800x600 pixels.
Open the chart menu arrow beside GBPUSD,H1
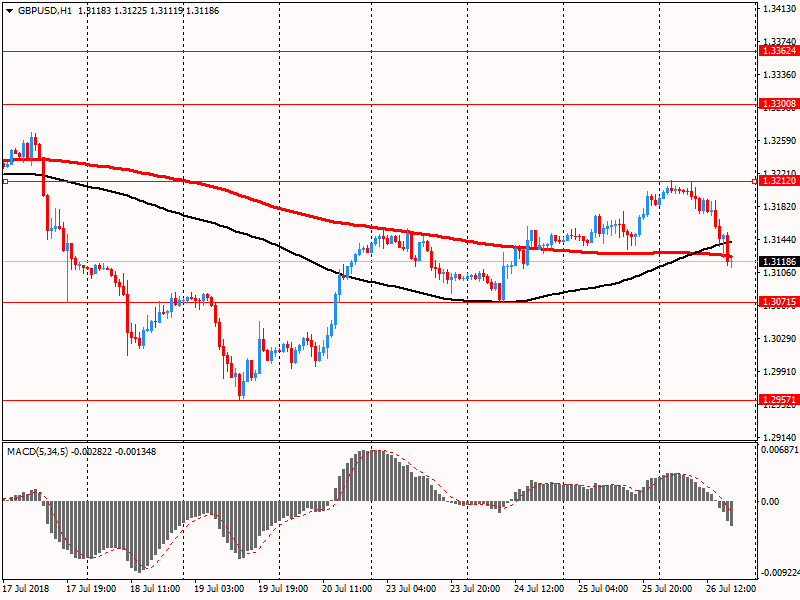tap(9, 11)
